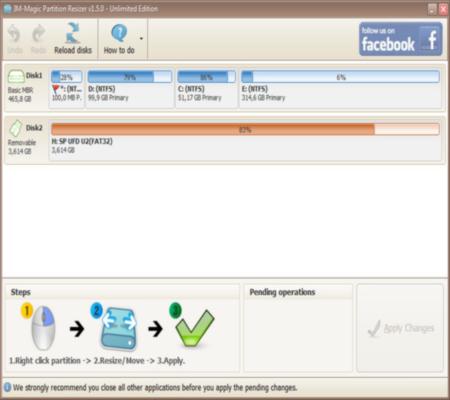
Task: Click the Pending operations heading
Action: [282, 292]
